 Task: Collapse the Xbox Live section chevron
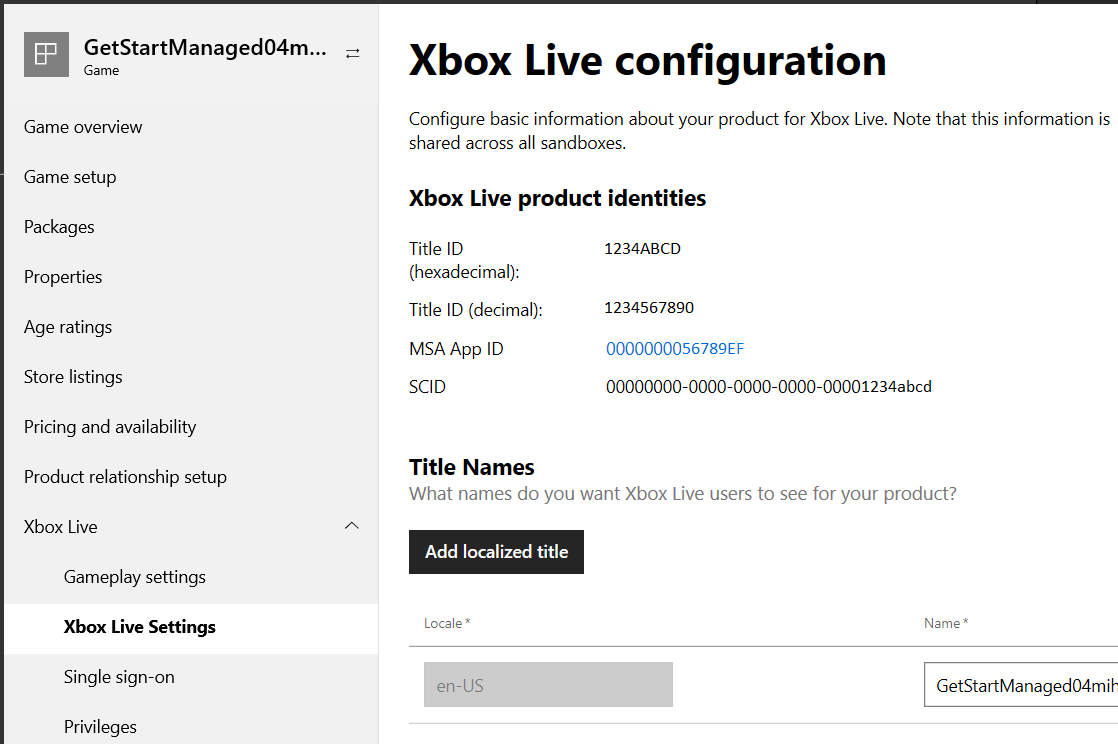[352, 526]
